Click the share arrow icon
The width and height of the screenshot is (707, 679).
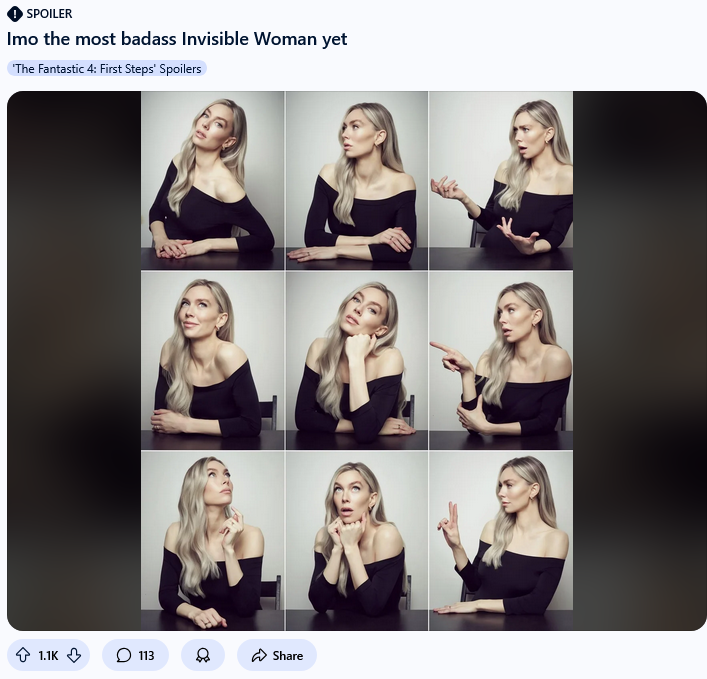tap(259, 655)
